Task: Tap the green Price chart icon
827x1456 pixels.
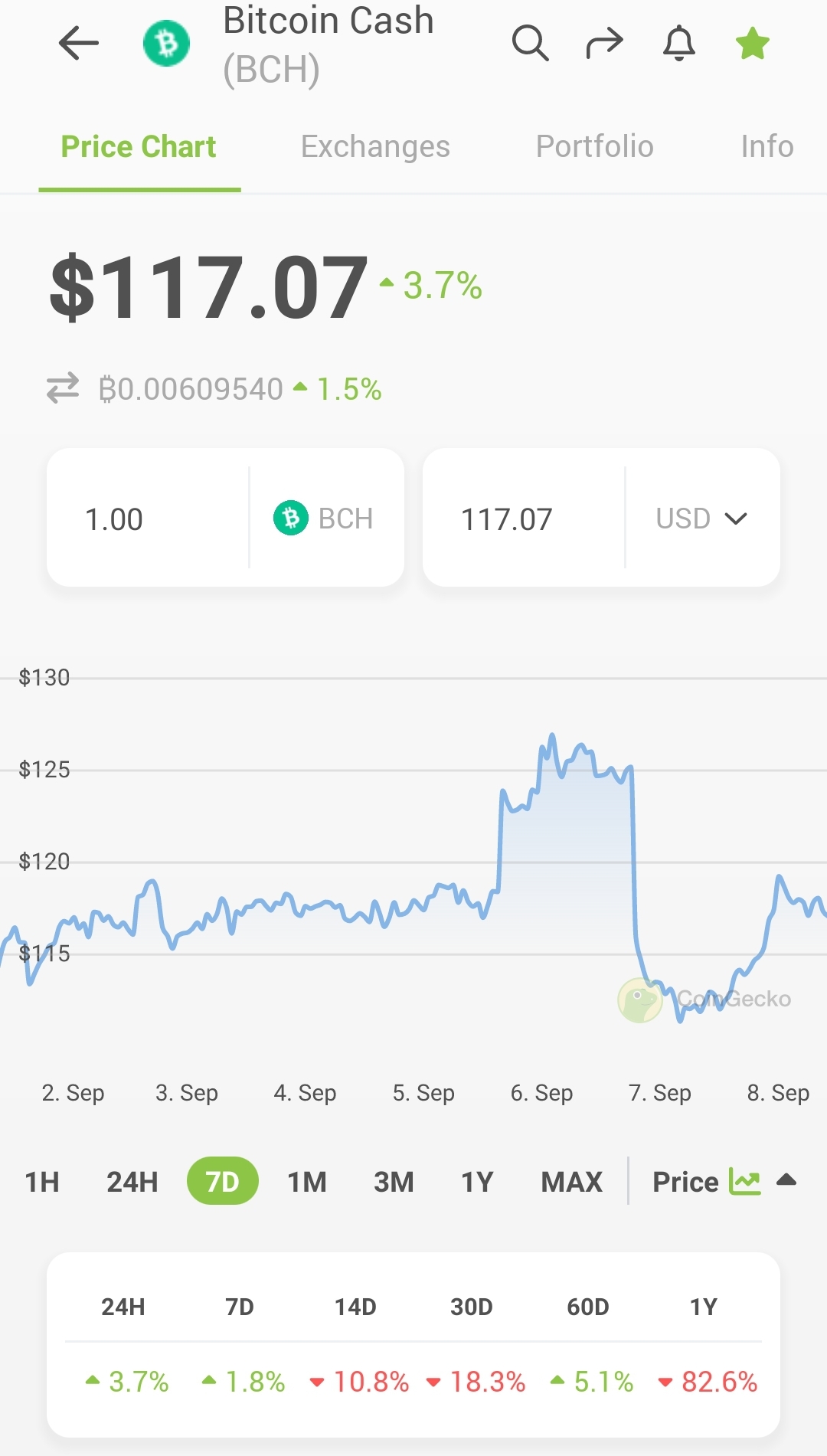Action: click(x=745, y=1181)
